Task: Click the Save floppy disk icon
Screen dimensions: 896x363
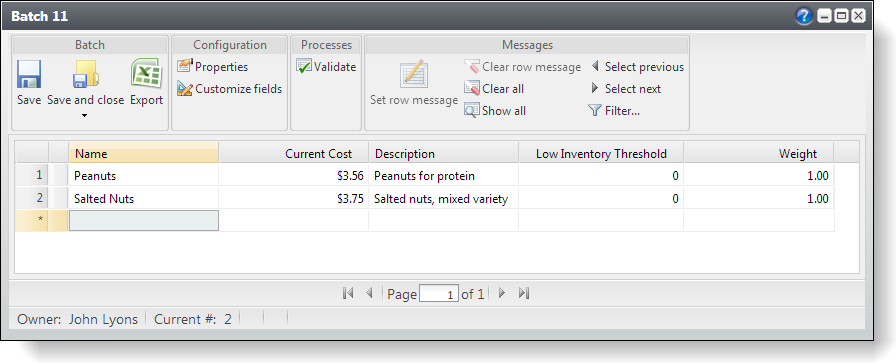Action: click(x=29, y=74)
